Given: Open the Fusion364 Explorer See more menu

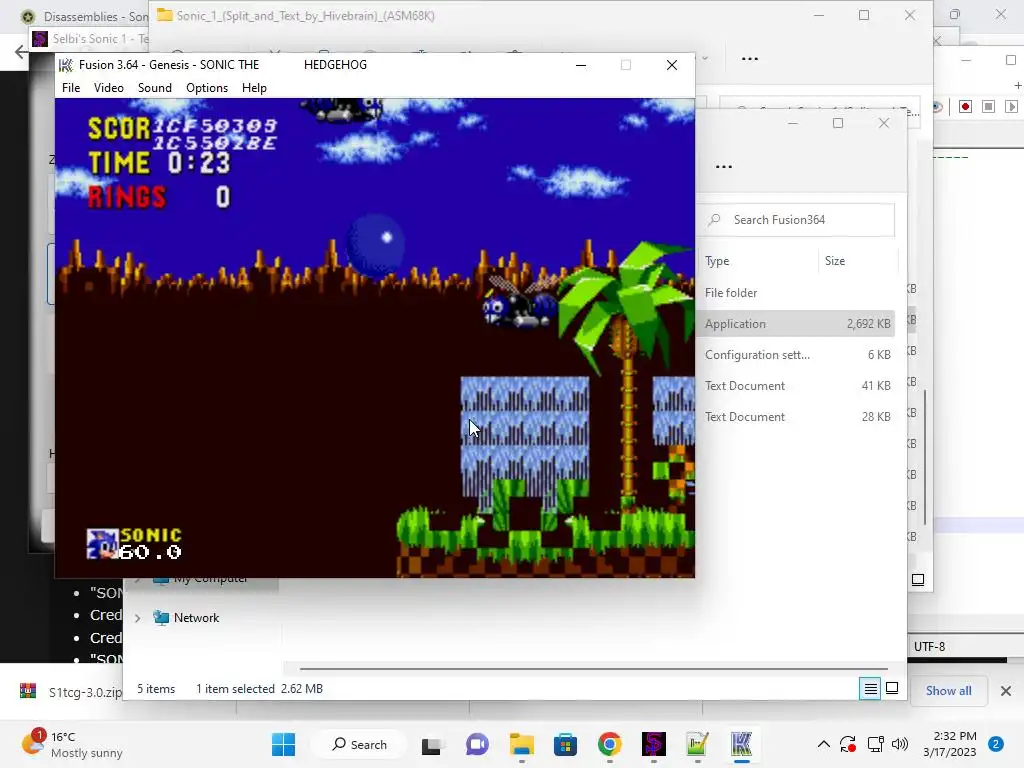Looking at the screenshot, I should pos(724,167).
